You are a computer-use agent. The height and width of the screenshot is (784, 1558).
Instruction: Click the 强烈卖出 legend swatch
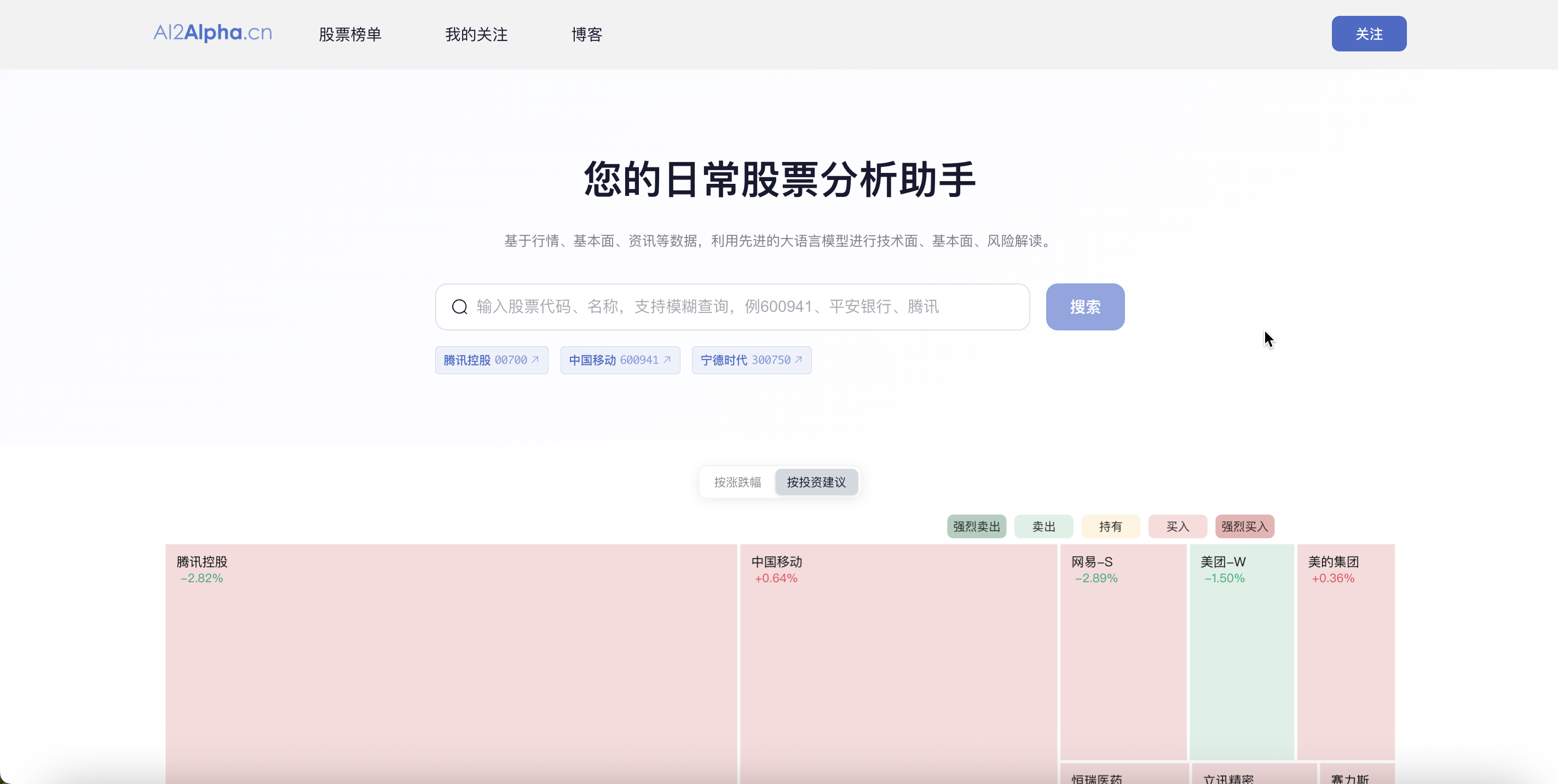click(976, 526)
